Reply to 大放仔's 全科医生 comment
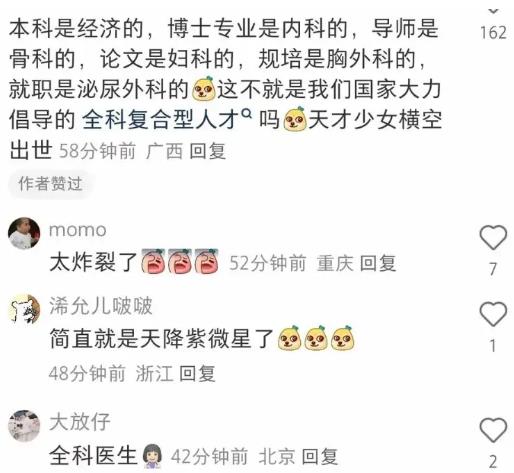514x473 pixels. tap(320, 456)
